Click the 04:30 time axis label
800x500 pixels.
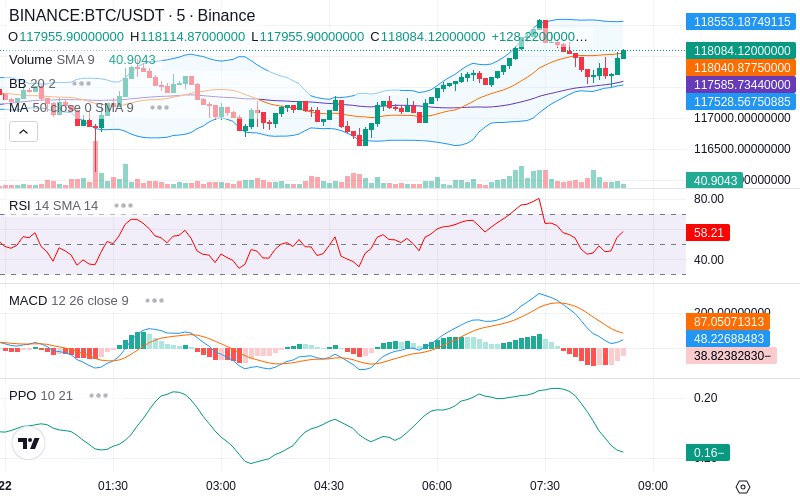[329, 486]
